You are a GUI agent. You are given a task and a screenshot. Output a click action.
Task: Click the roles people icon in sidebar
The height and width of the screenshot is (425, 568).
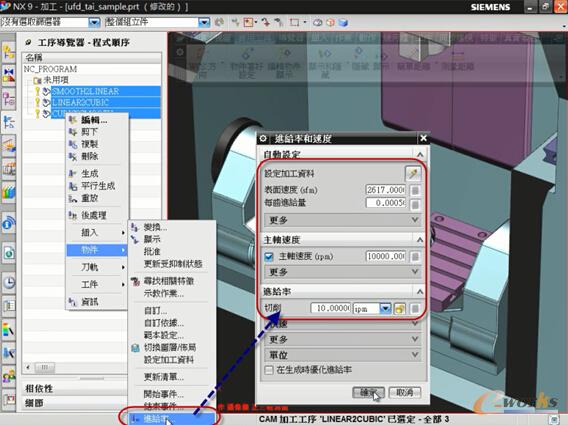(9, 376)
